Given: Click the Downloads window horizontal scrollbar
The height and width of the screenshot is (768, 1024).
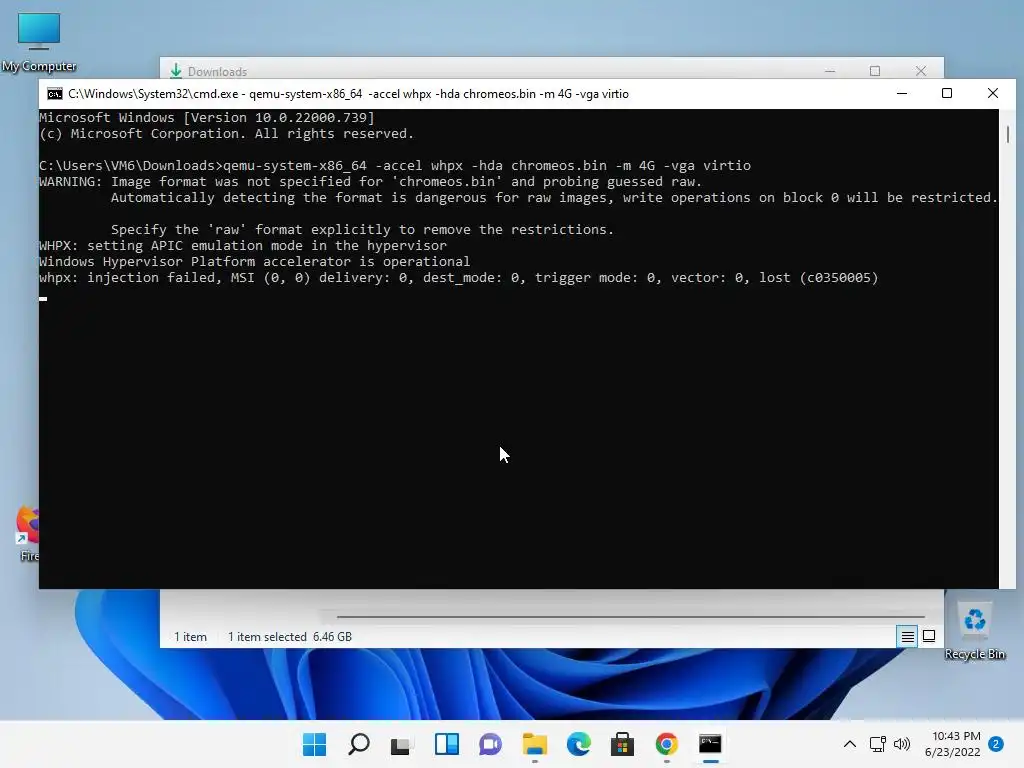Looking at the screenshot, I should pos(631,616).
